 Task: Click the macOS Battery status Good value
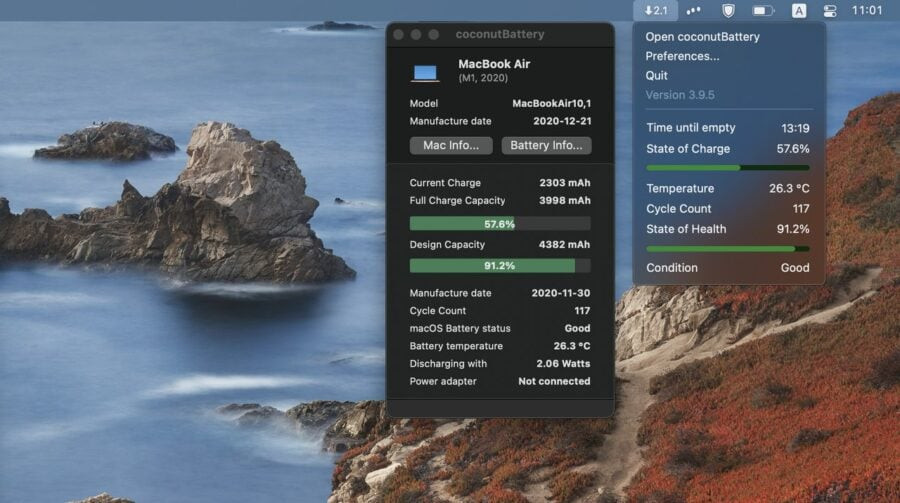[x=577, y=328]
